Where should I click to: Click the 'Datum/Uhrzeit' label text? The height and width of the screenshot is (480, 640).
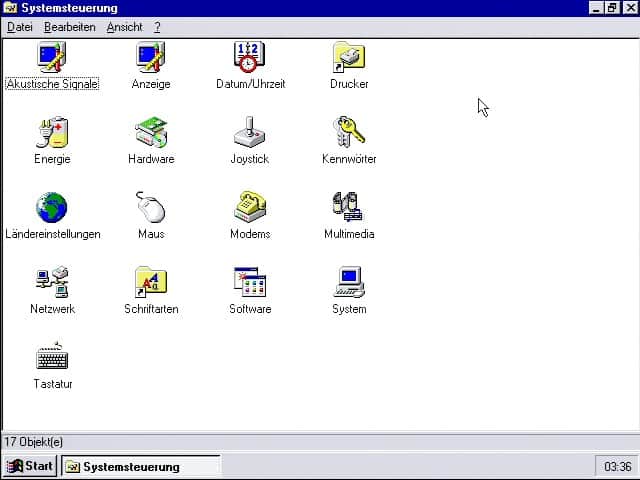(x=251, y=84)
